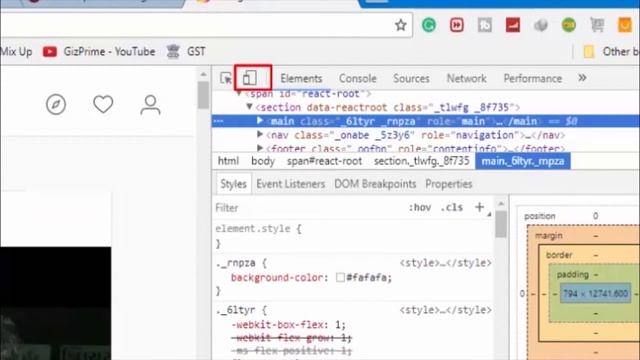640x360 pixels.
Task: Click the padding area in box model
Action: click(573, 274)
